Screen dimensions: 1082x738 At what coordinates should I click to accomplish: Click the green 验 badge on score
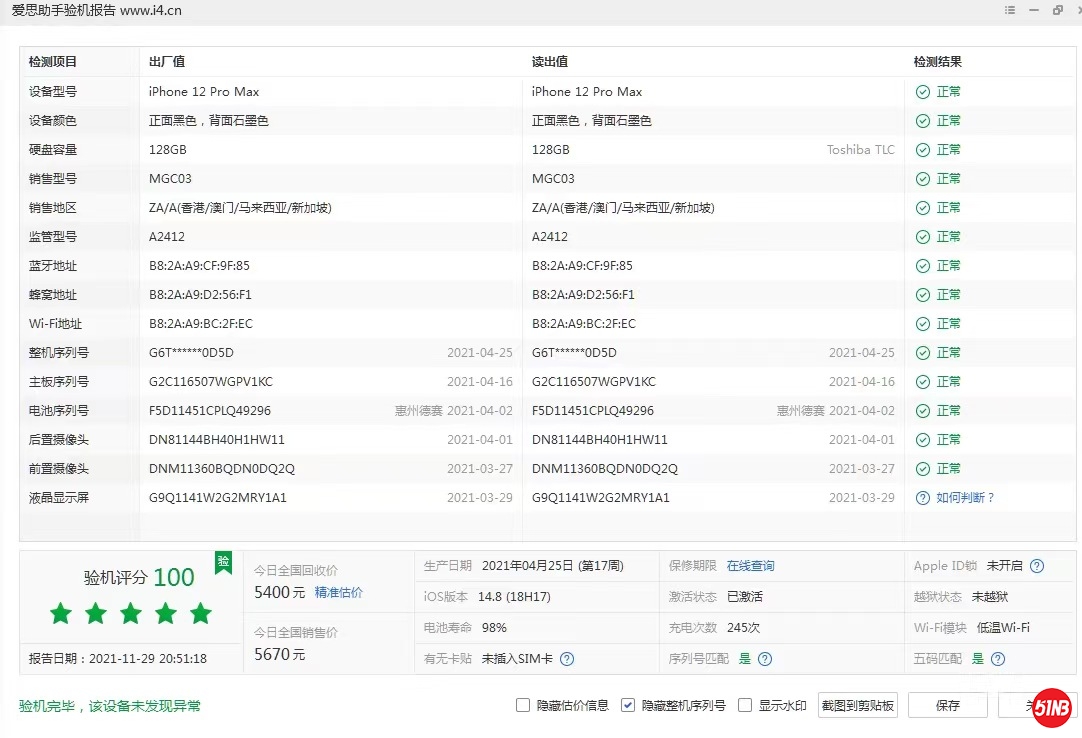pos(223,563)
